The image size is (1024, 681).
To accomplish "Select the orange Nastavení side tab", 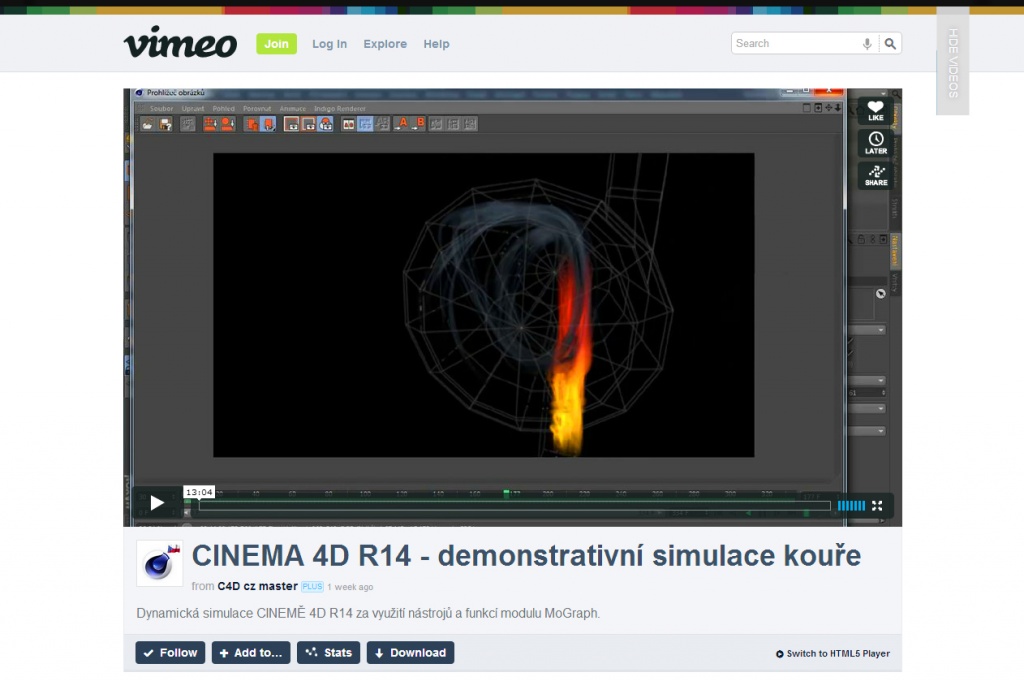I will (895, 251).
